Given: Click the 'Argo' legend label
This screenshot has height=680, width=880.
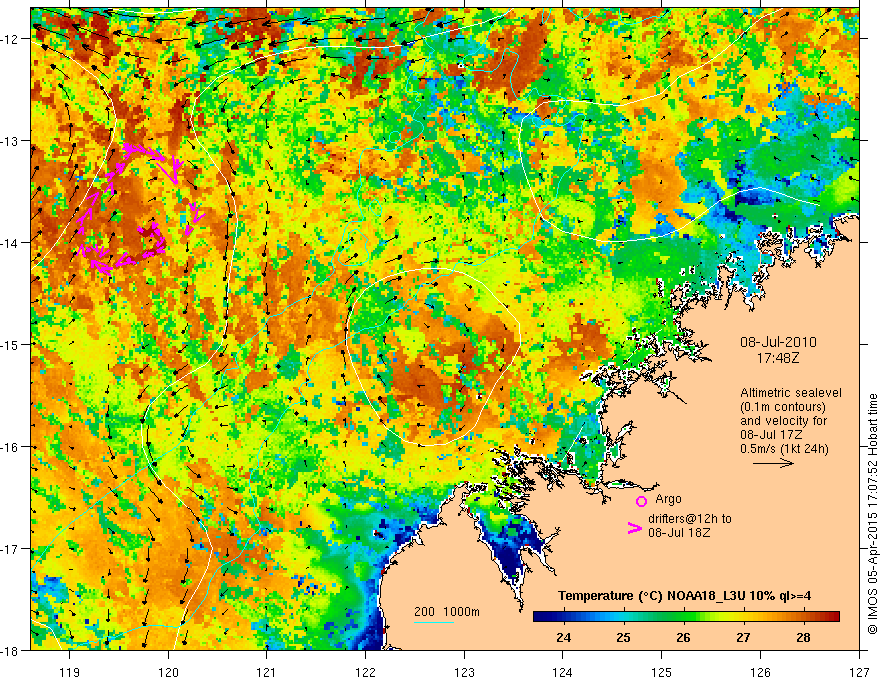Looking at the screenshot, I should pos(668,499).
